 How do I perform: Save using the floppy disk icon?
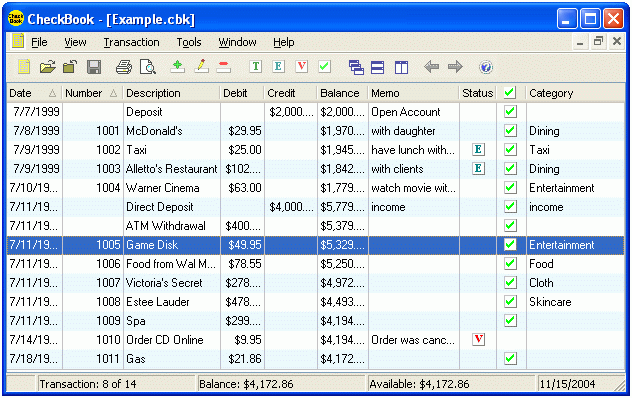click(94, 67)
